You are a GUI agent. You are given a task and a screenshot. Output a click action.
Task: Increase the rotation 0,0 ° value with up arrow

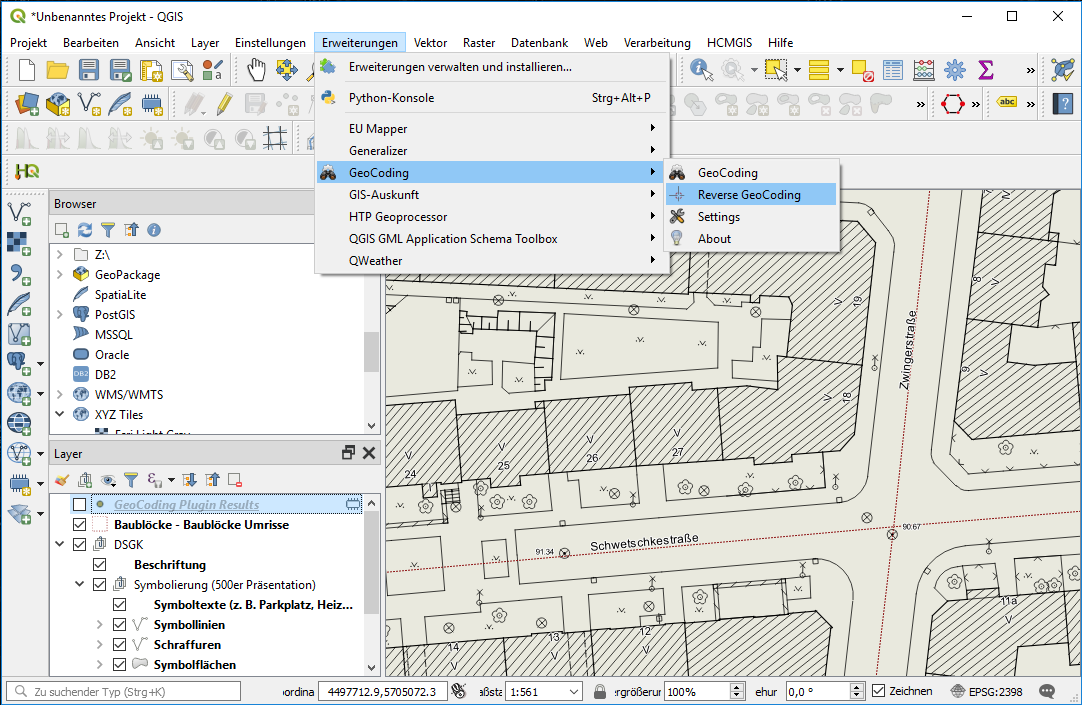click(x=857, y=687)
